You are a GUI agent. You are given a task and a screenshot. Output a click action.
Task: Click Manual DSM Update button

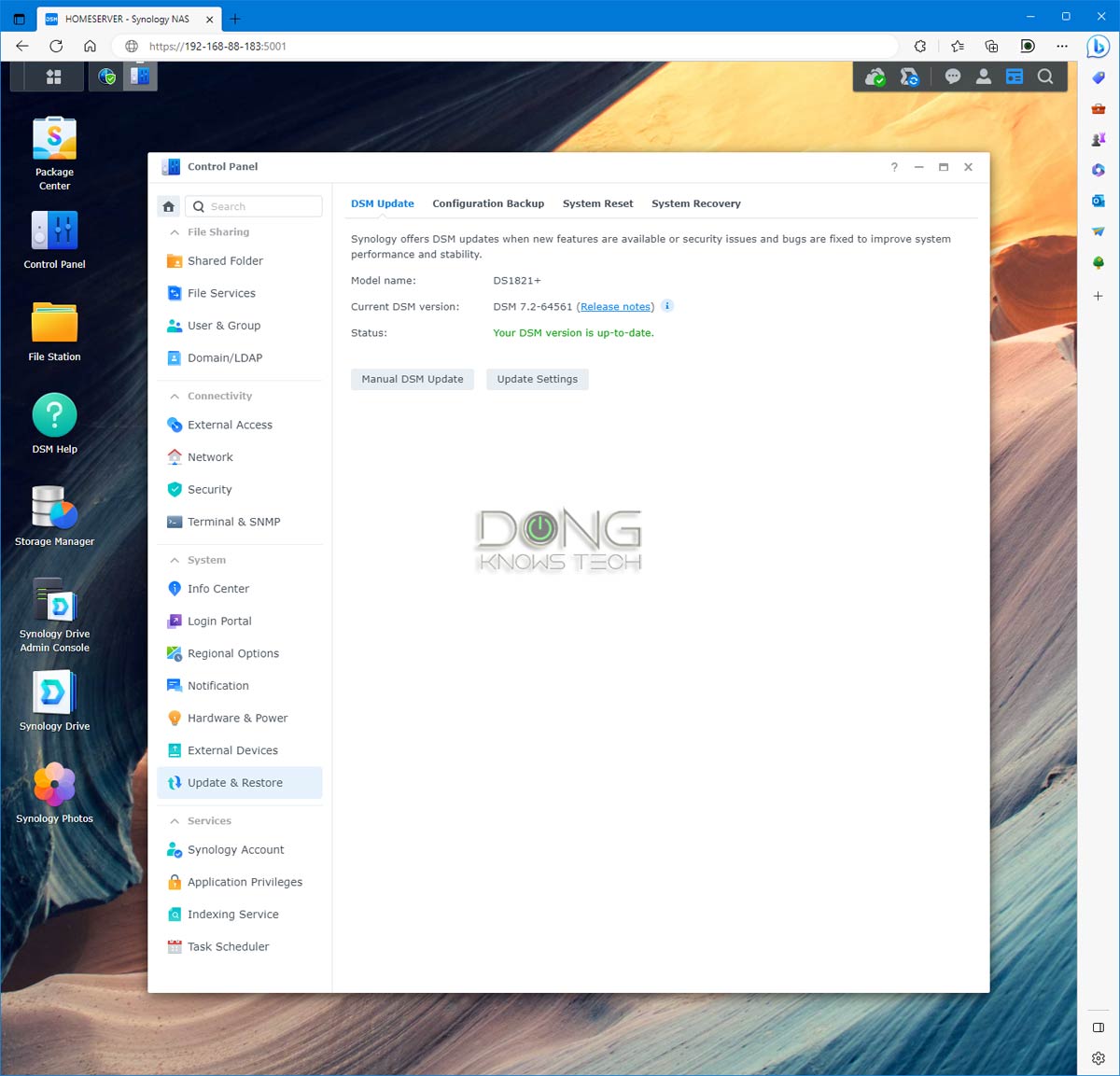(413, 379)
